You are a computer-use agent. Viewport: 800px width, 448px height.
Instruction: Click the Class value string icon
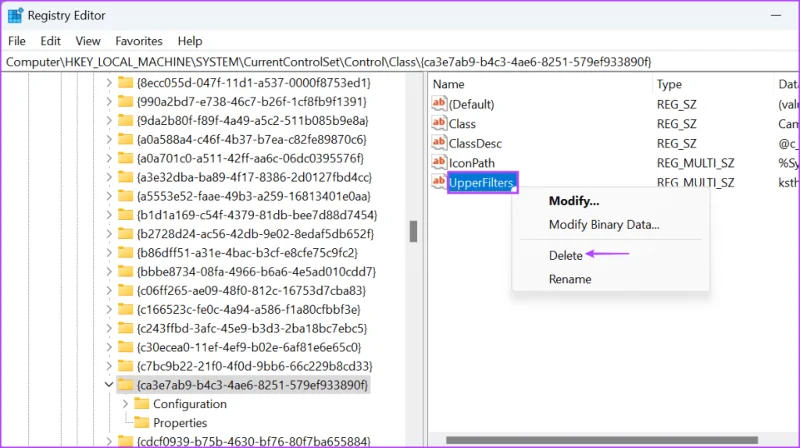tap(439, 123)
